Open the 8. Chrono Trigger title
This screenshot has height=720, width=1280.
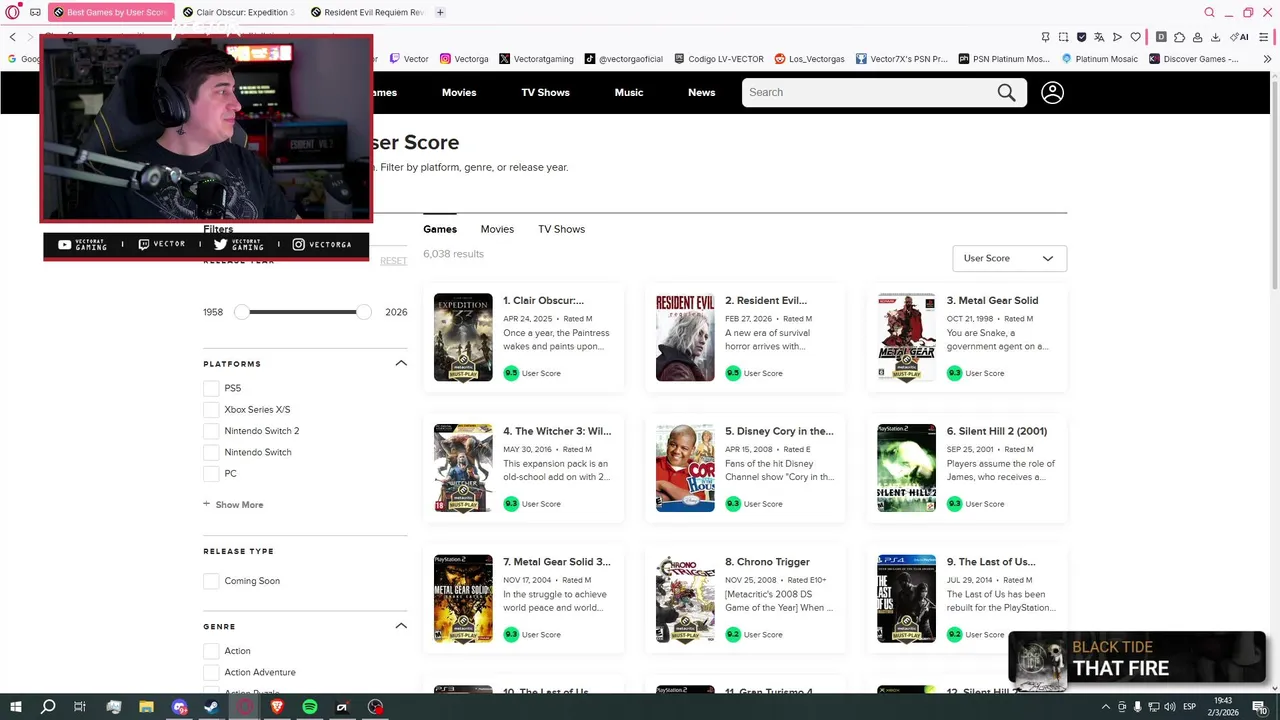(x=767, y=562)
